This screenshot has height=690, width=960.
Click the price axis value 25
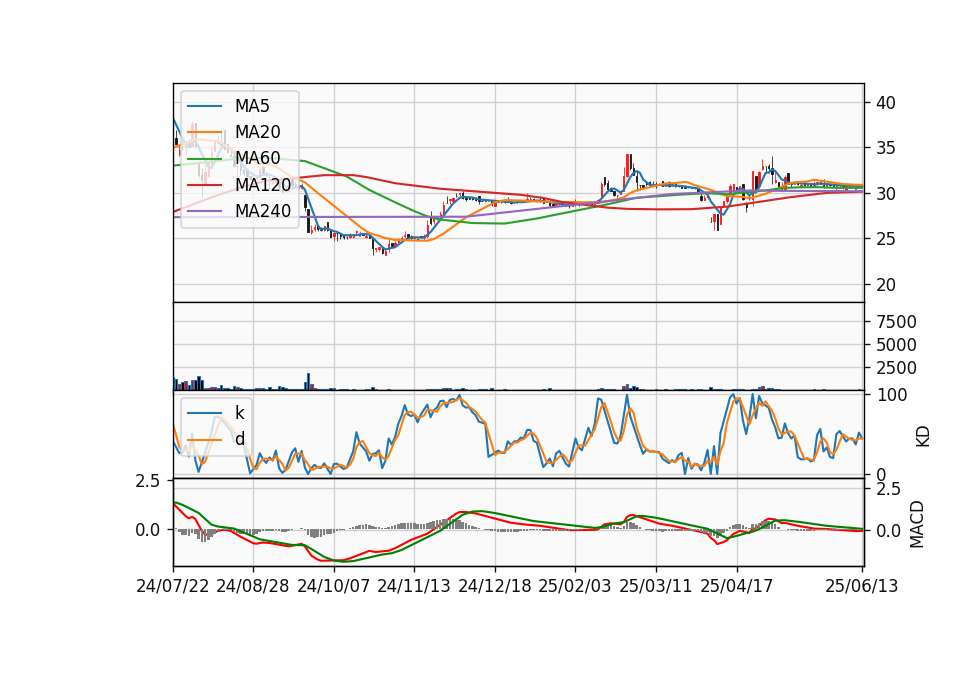886,239
